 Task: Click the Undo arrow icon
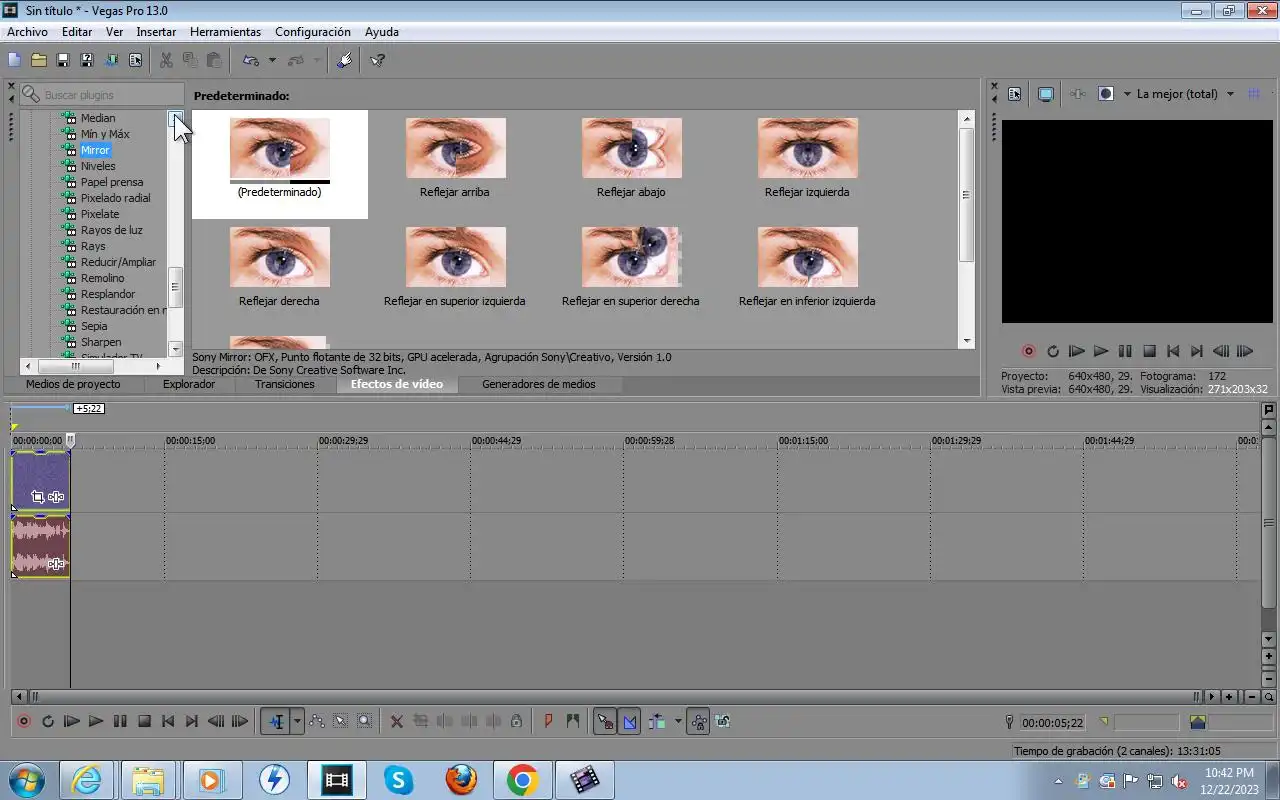tap(251, 60)
